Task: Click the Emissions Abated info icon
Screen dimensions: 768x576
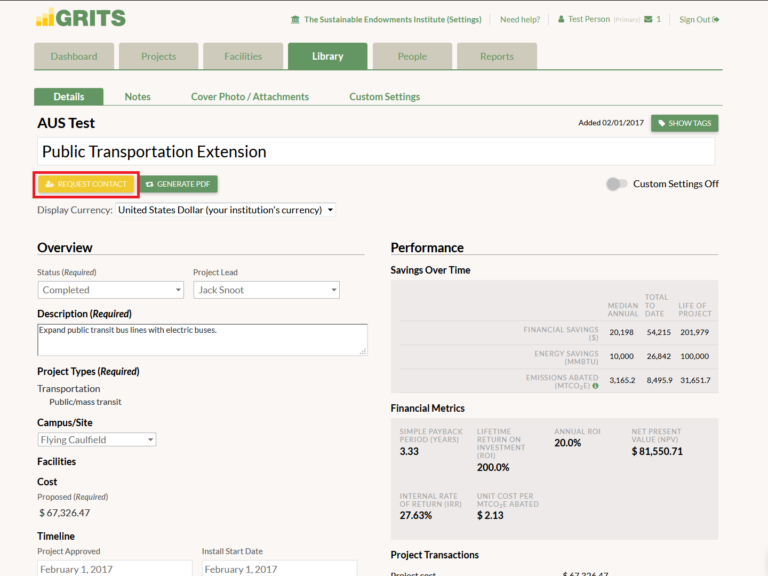Action: click(x=595, y=385)
